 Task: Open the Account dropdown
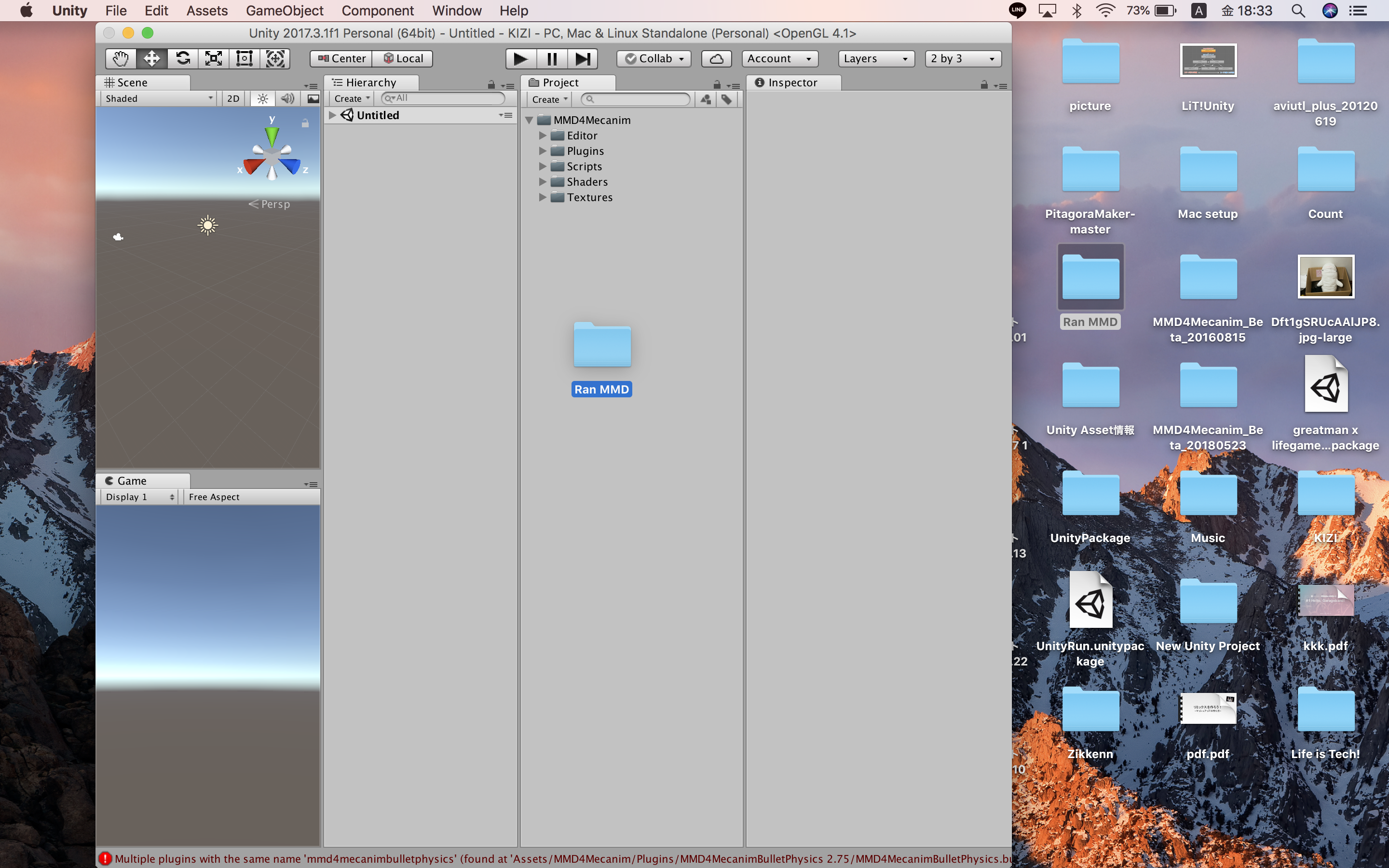click(x=779, y=58)
